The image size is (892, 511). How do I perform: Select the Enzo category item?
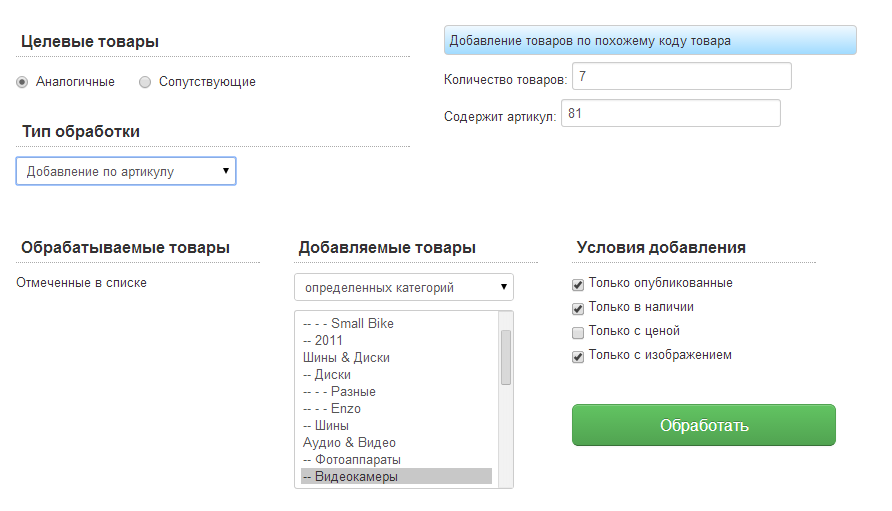(x=345, y=408)
